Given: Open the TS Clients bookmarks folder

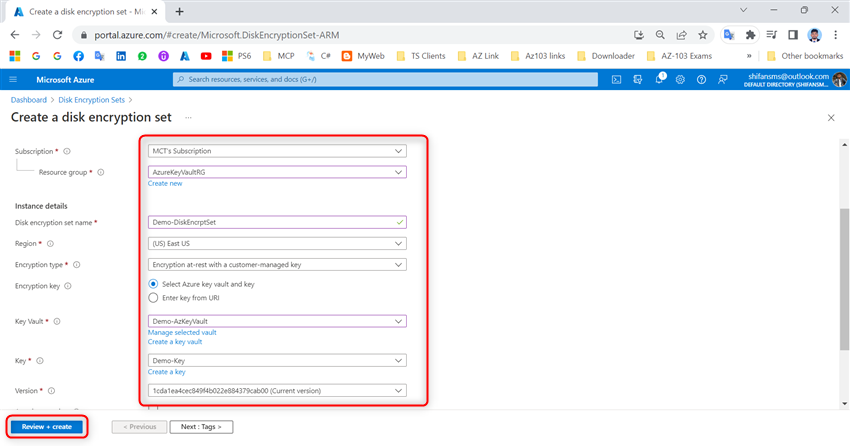Looking at the screenshot, I should (421, 56).
